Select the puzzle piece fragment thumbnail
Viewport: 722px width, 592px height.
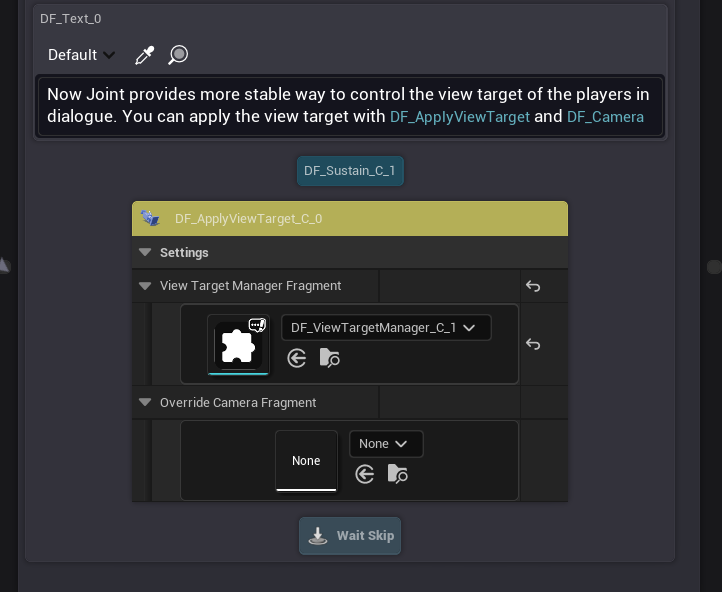[x=238, y=345]
